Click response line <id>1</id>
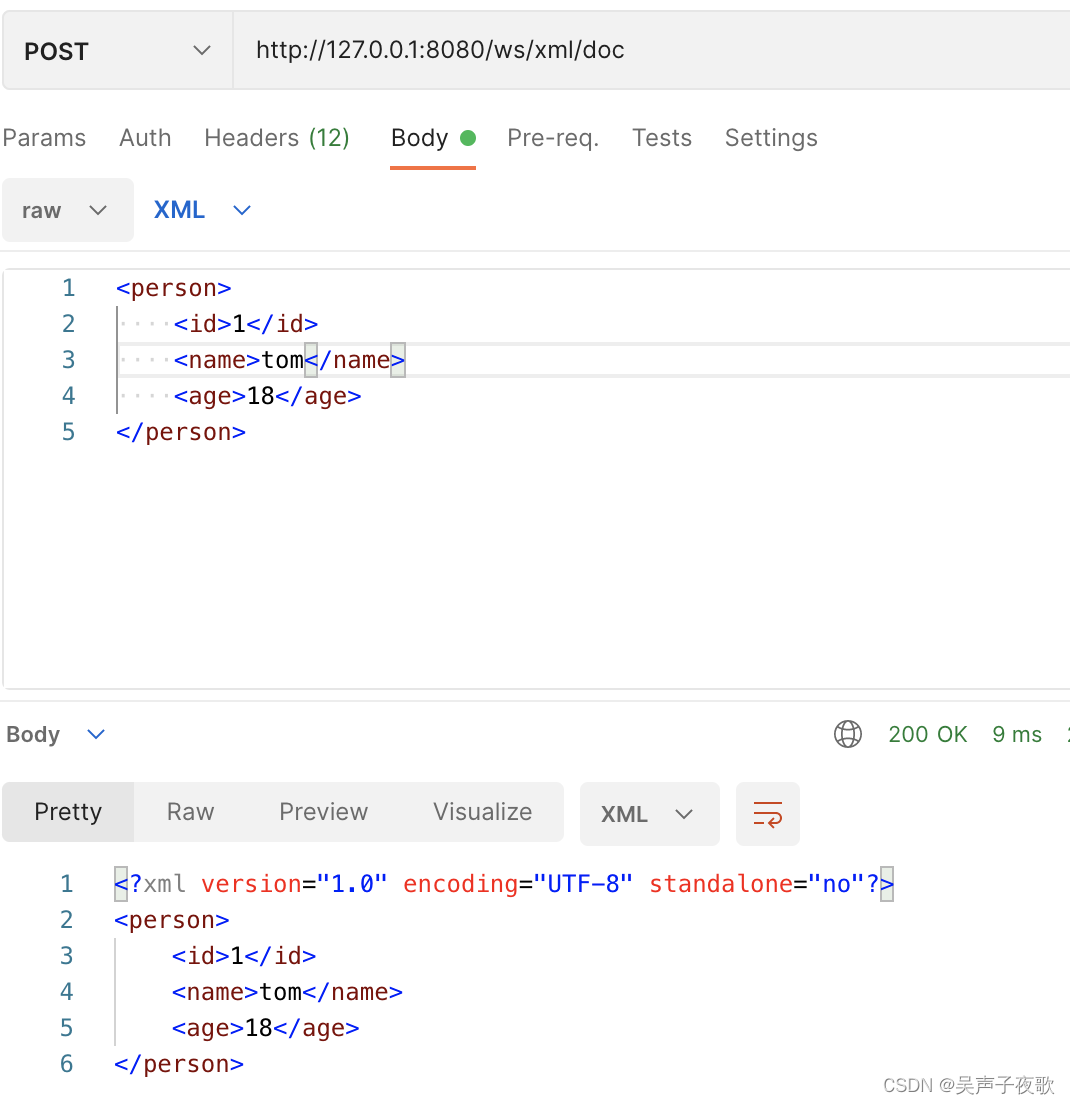The image size is (1070, 1104). [x=244, y=955]
